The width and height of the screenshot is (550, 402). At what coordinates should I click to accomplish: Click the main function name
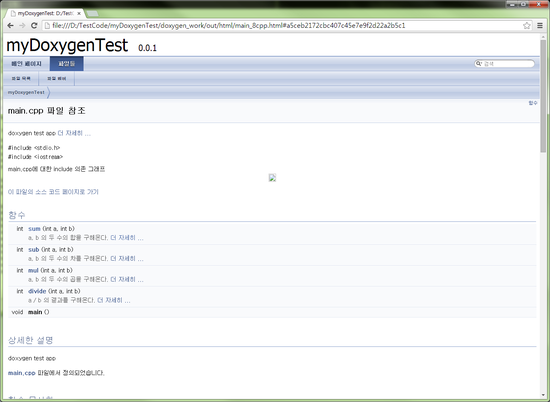click(35, 312)
